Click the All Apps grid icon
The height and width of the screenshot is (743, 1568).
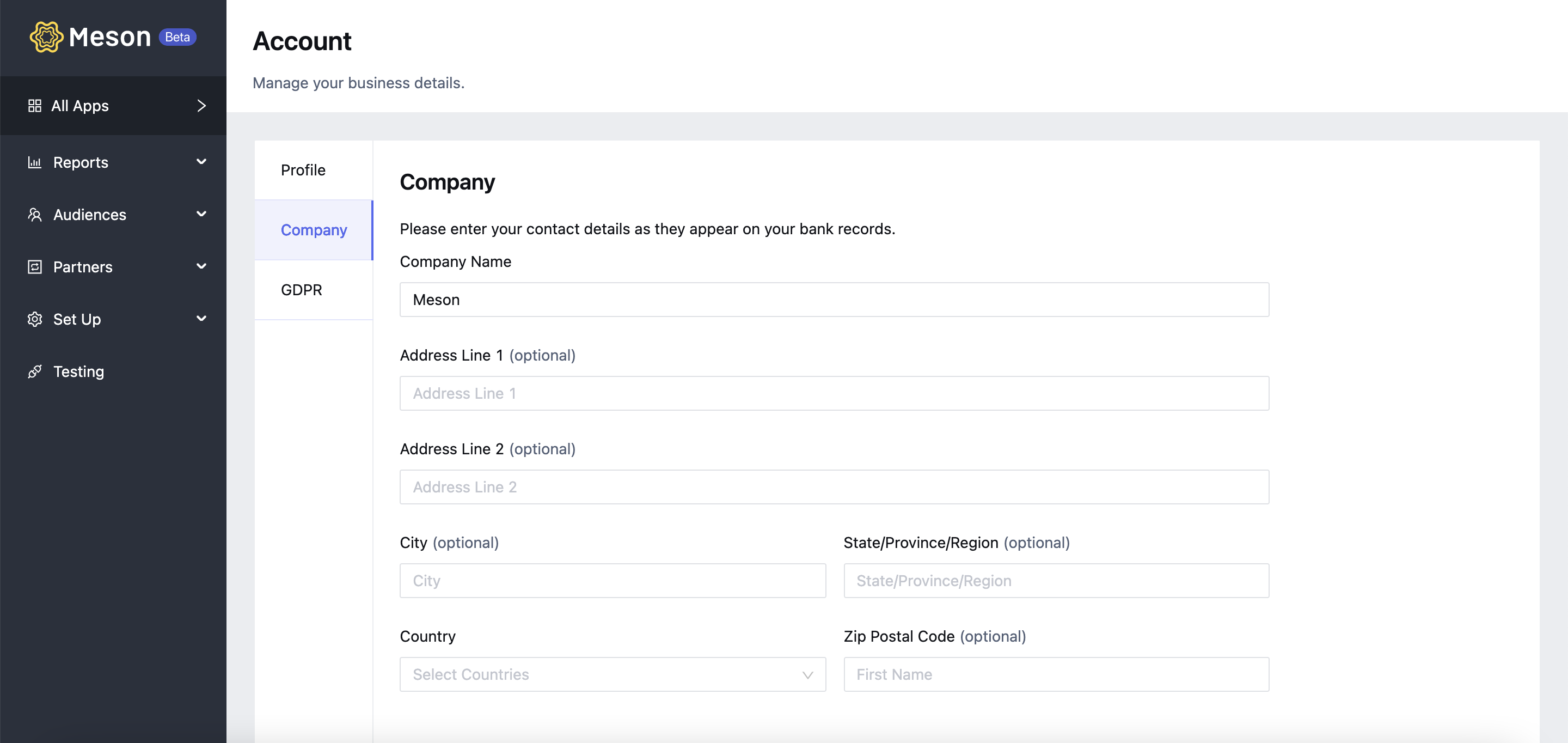click(35, 106)
